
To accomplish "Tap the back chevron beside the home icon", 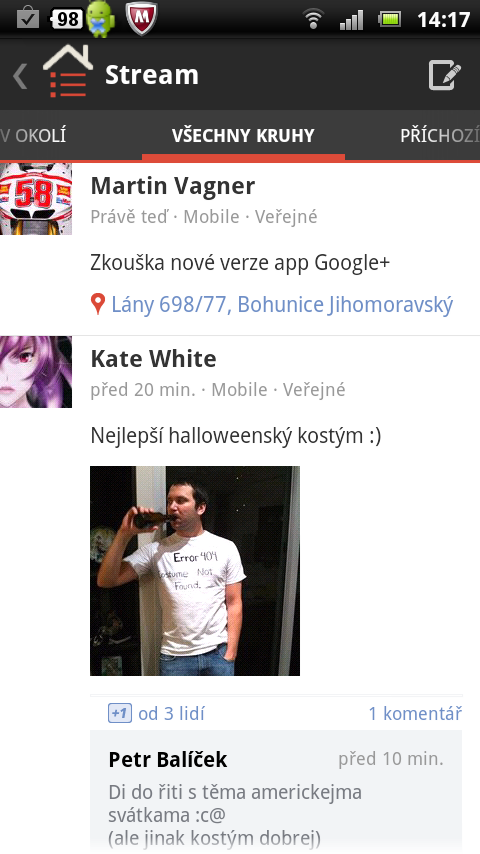I will (20, 76).
